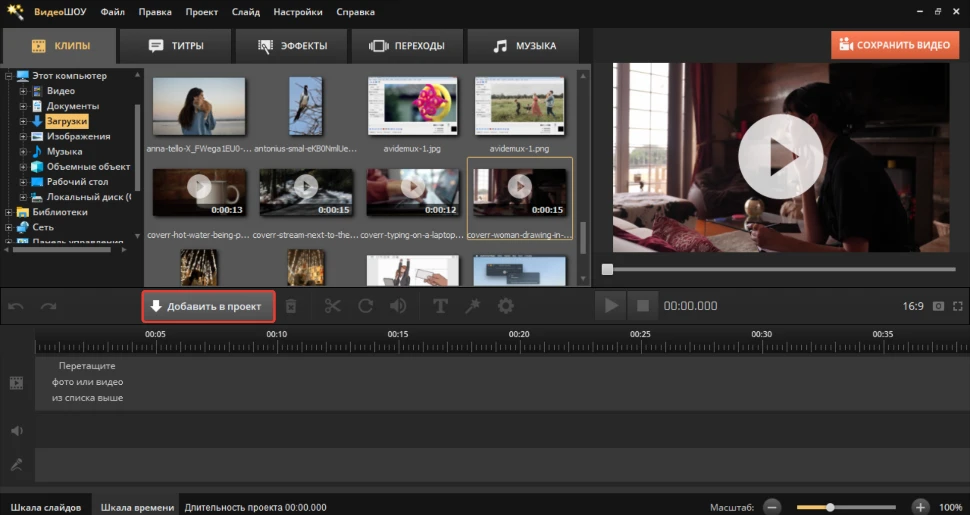Select the avidemux-1.png thumbnail
970x515 pixels.
click(519, 106)
